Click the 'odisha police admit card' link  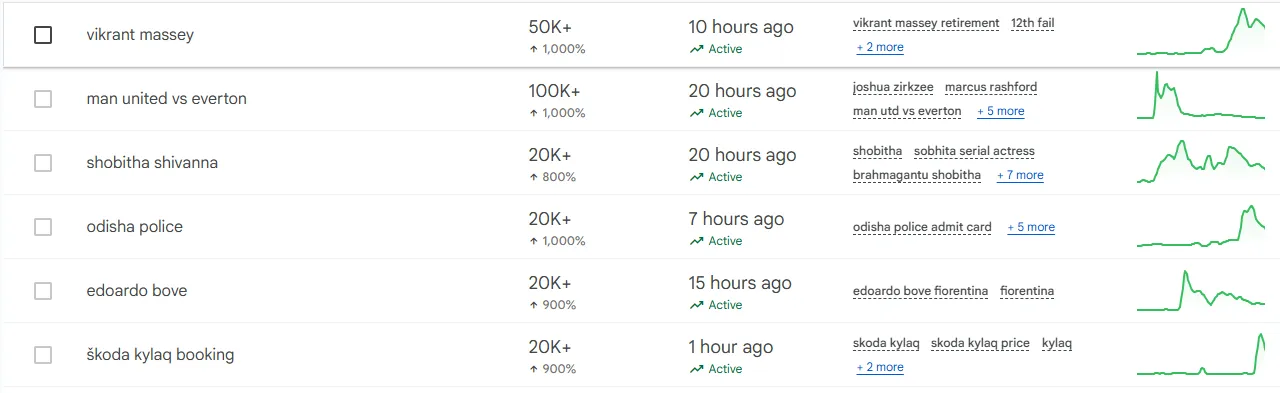(x=922, y=227)
